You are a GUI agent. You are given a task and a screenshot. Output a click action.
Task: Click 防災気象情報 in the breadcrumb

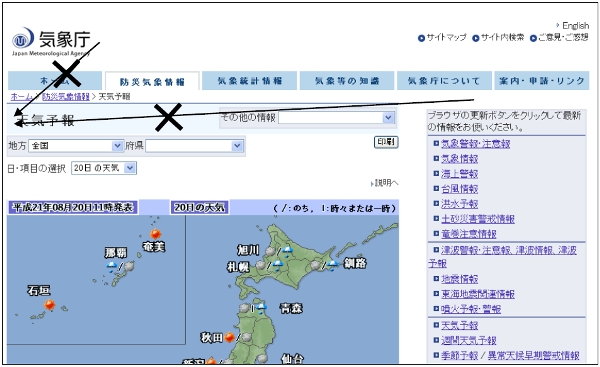click(66, 96)
